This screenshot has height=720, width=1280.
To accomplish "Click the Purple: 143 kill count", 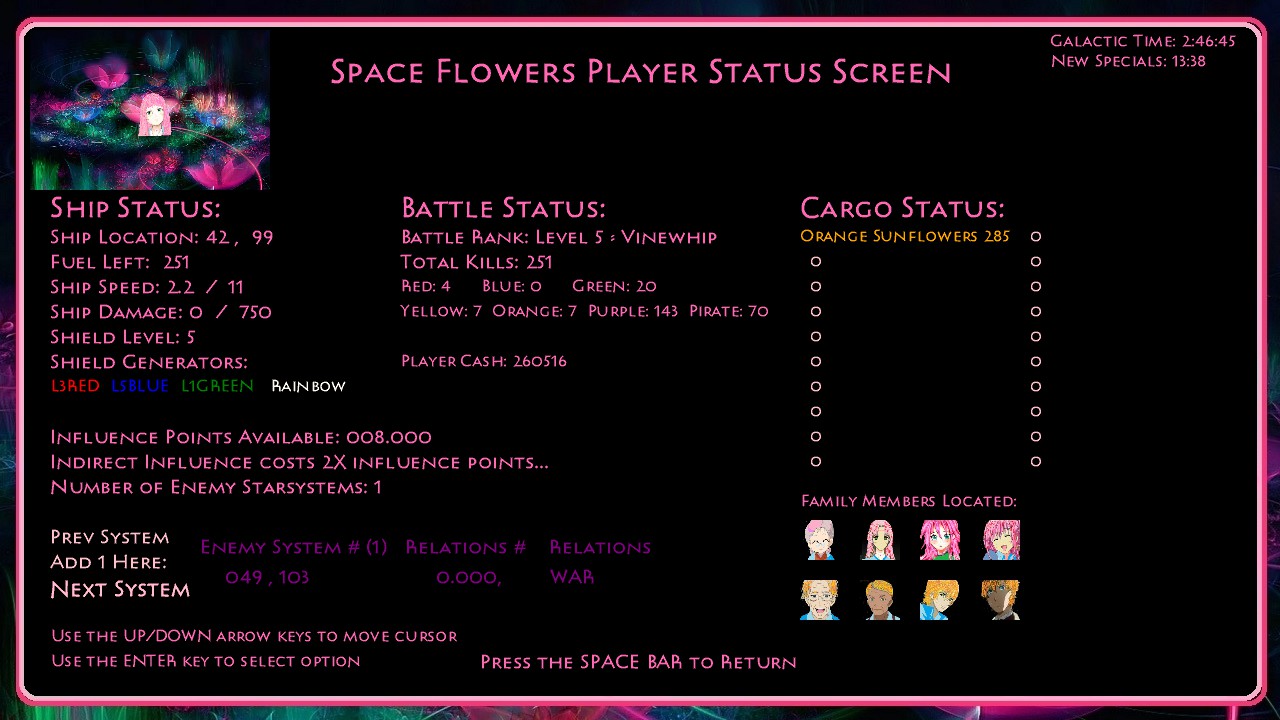I will (x=633, y=311).
